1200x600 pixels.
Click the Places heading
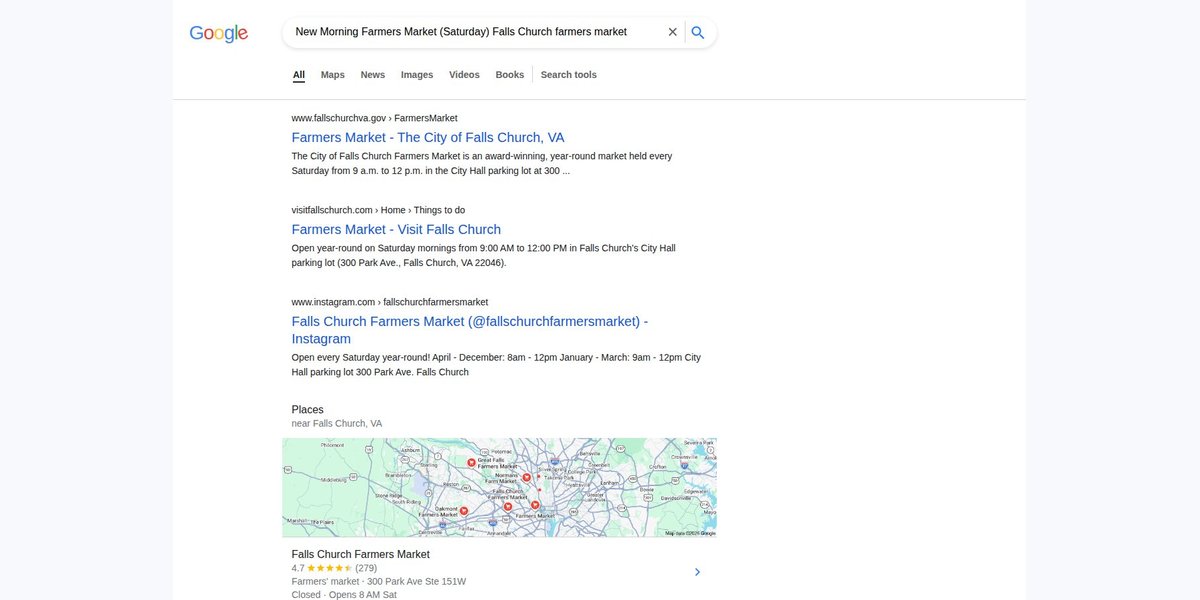[308, 409]
